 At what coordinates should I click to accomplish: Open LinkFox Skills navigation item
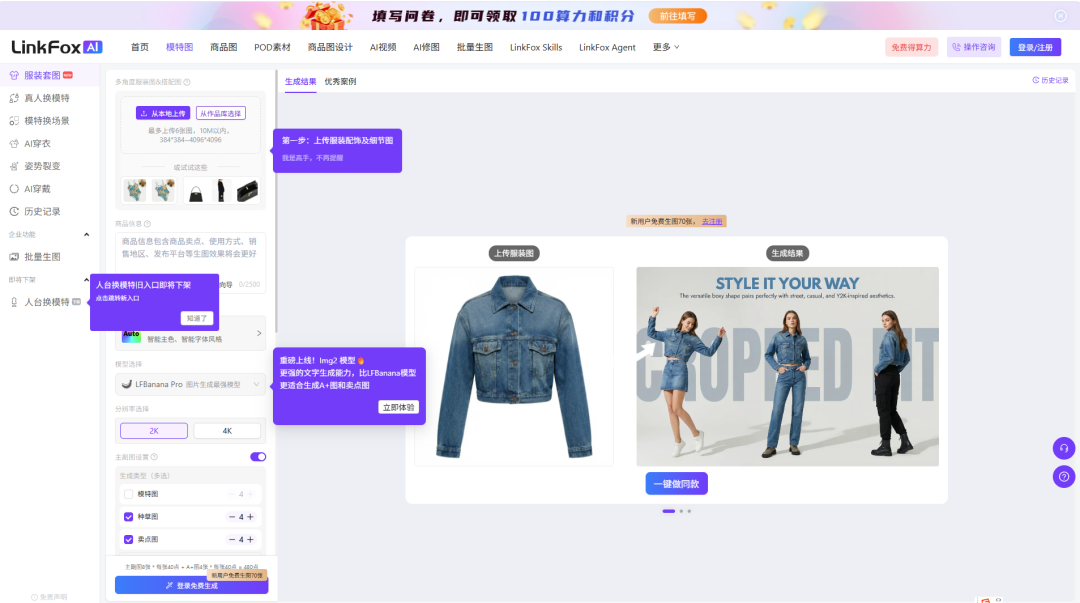point(536,47)
